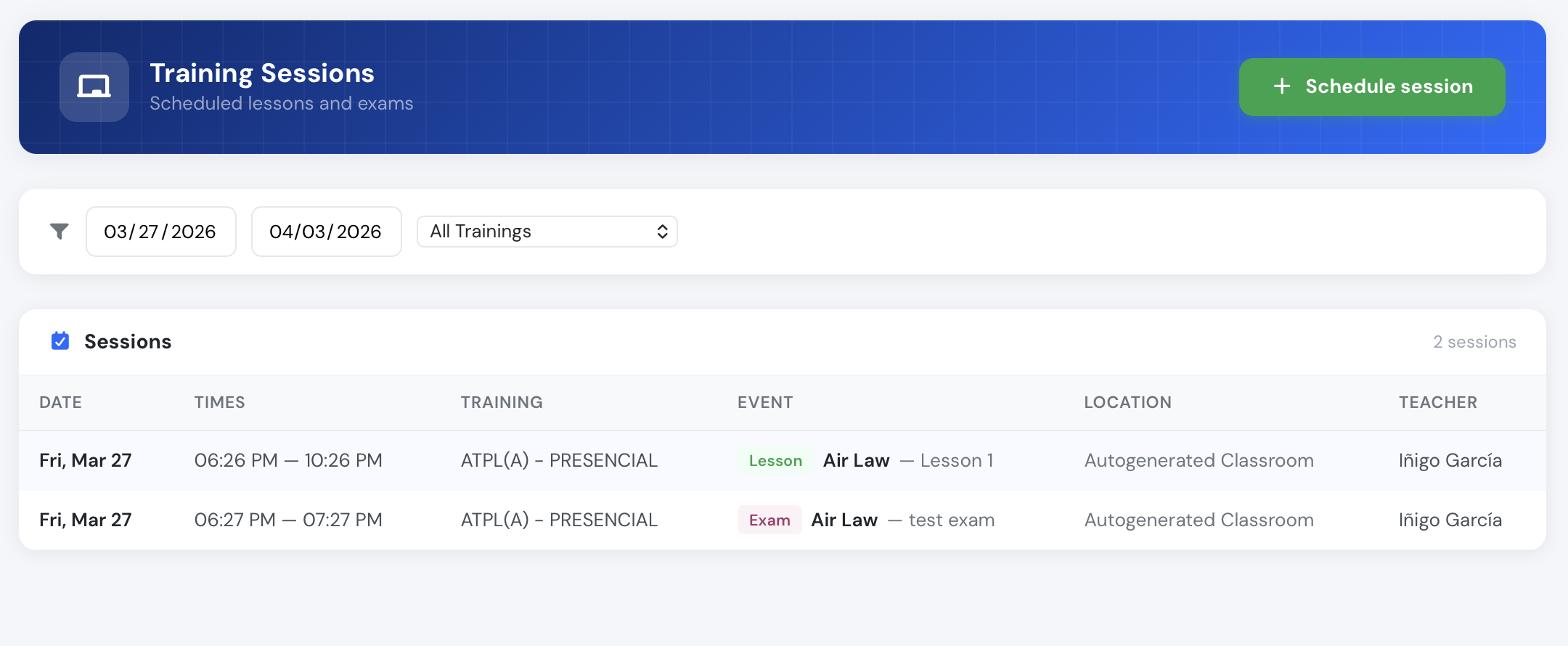Click Iñigo García in the Lesson row
Screen dimensions: 1568x646
click(1450, 460)
